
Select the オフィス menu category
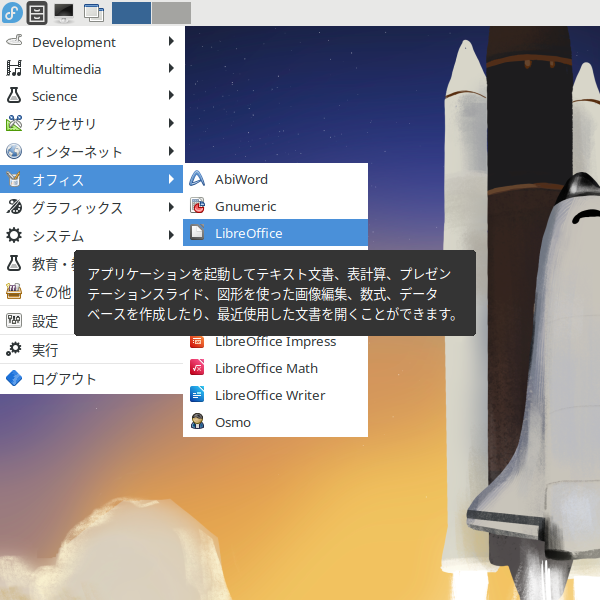coord(91,179)
